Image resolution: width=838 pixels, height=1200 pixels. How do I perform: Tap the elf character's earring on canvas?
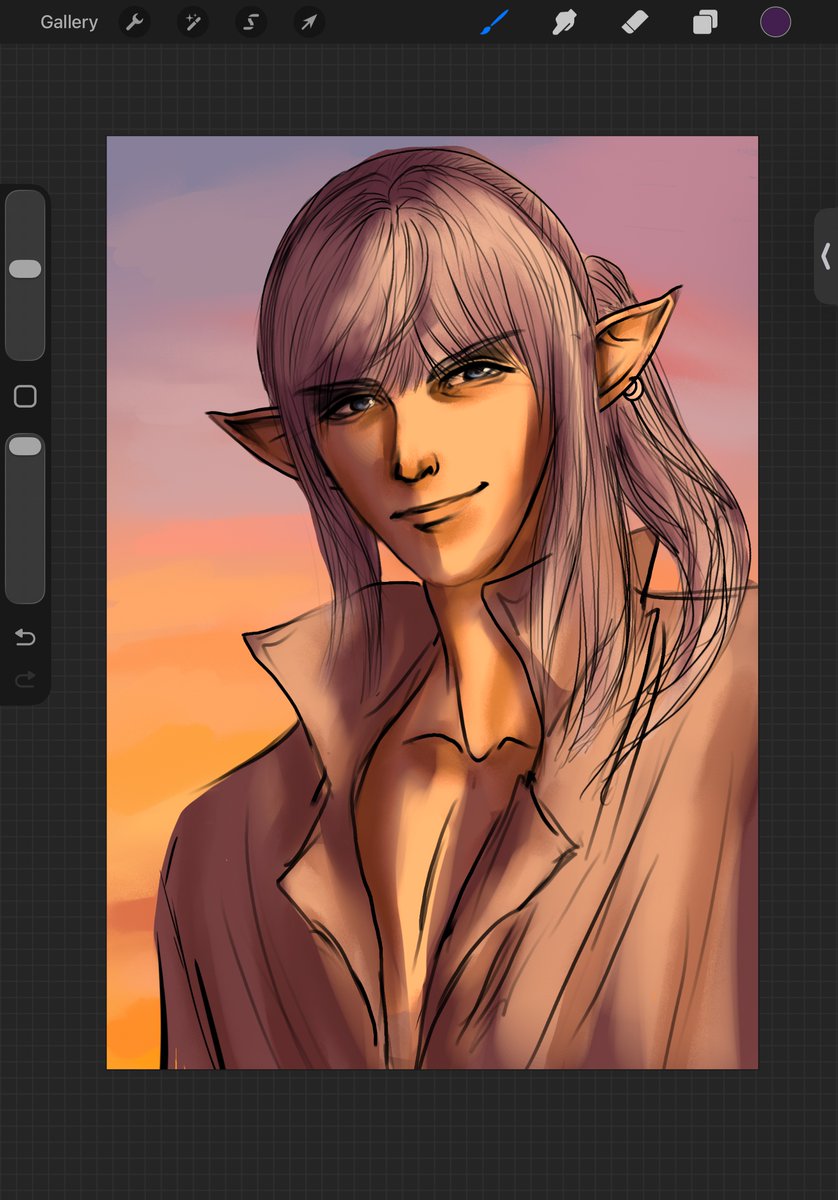click(x=632, y=388)
